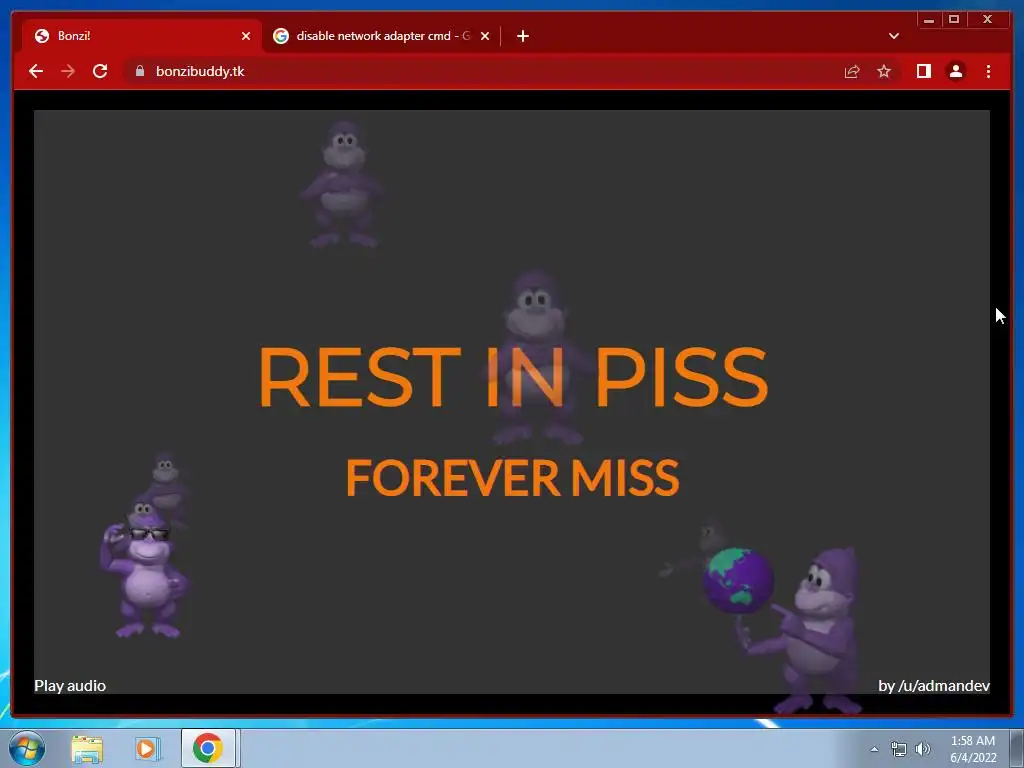This screenshot has height=768, width=1024.
Task: Open the Chrome three-dot menu
Action: pyautogui.click(x=988, y=71)
